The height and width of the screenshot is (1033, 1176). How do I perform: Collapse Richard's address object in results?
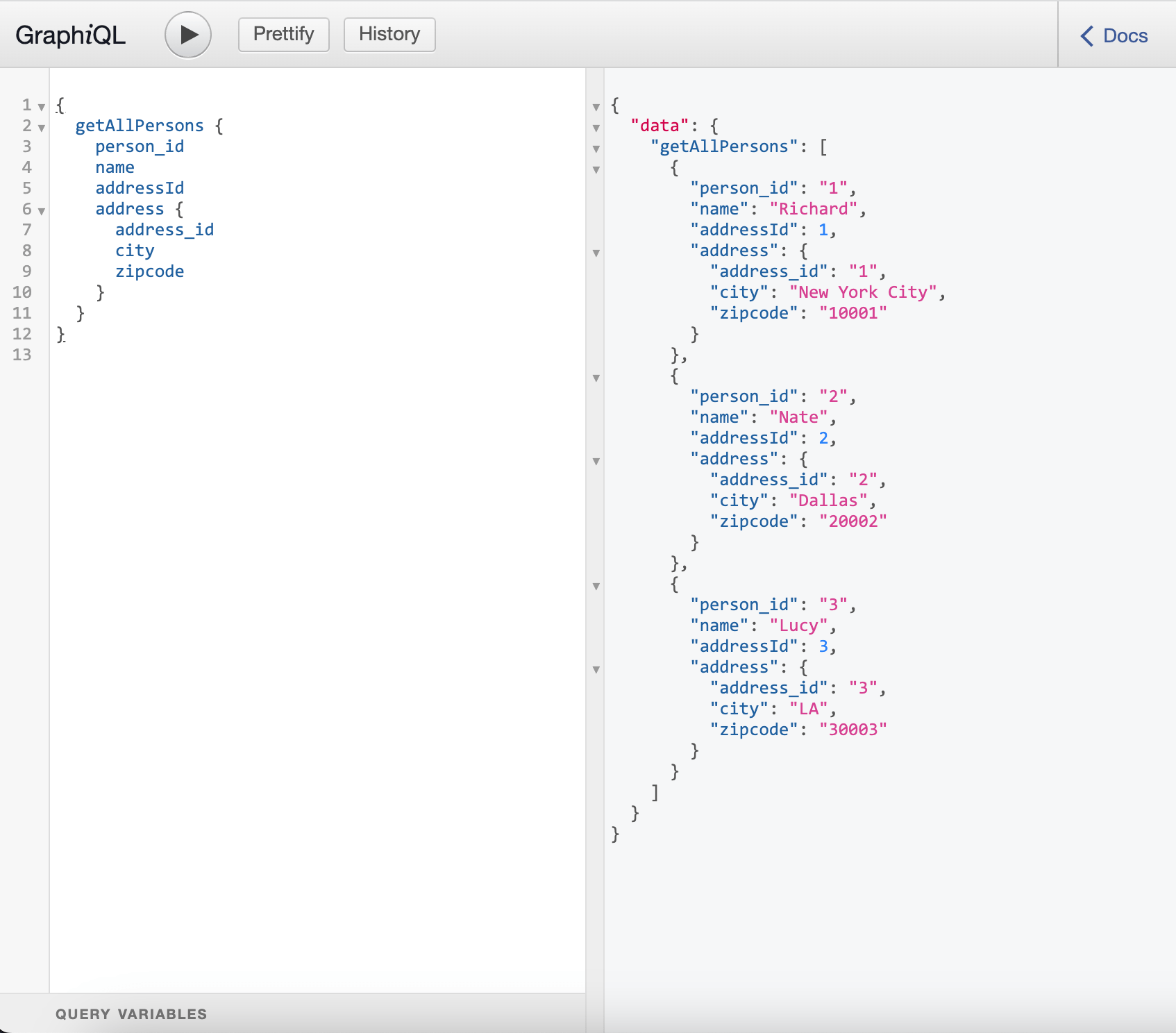(596, 253)
